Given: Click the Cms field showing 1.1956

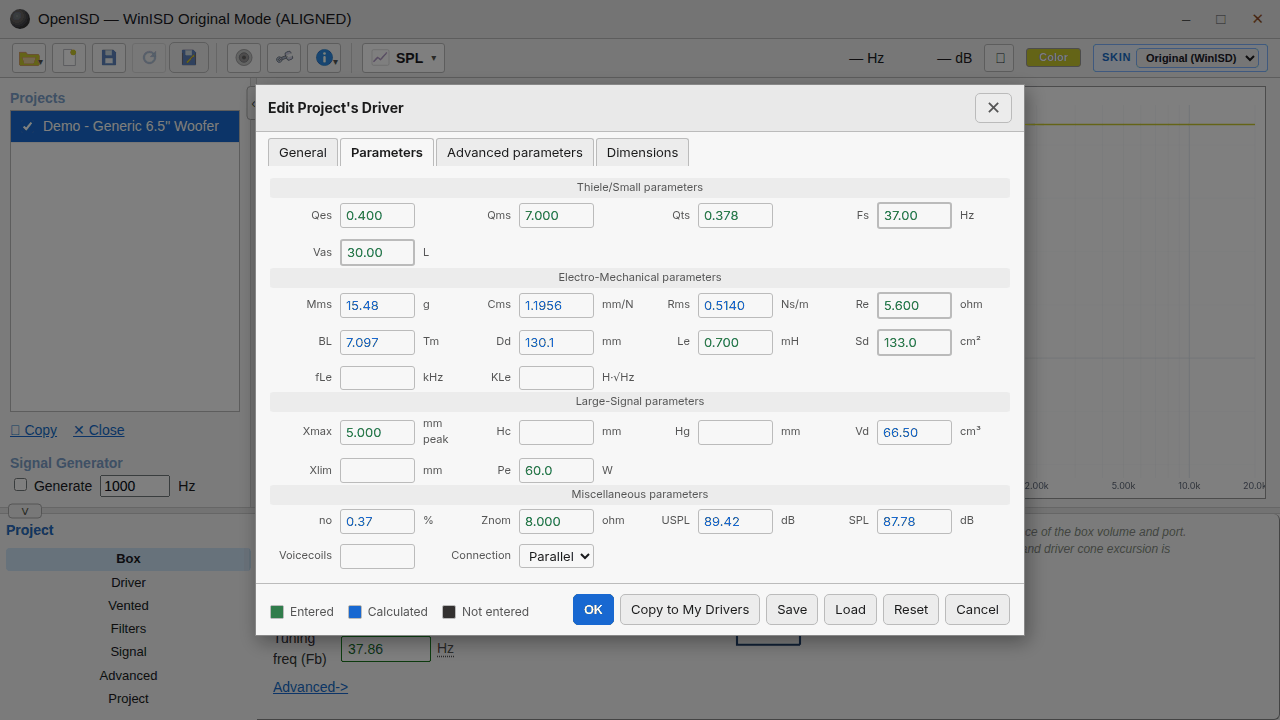Looking at the screenshot, I should pos(556,305).
